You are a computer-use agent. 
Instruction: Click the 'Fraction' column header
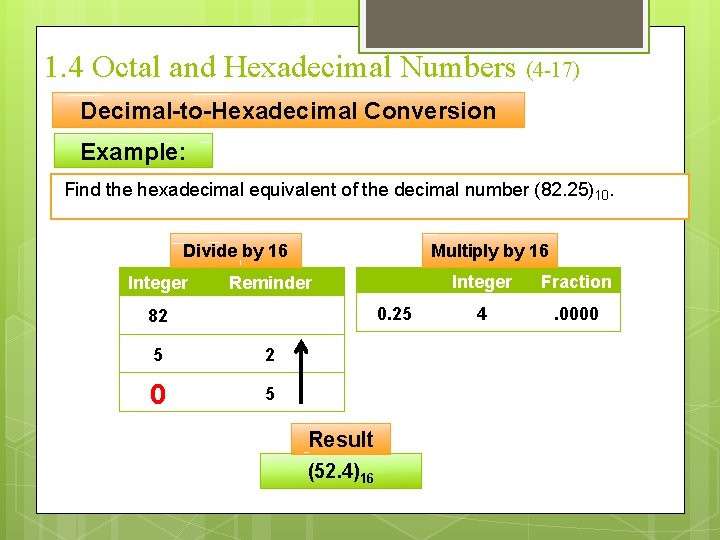point(576,281)
